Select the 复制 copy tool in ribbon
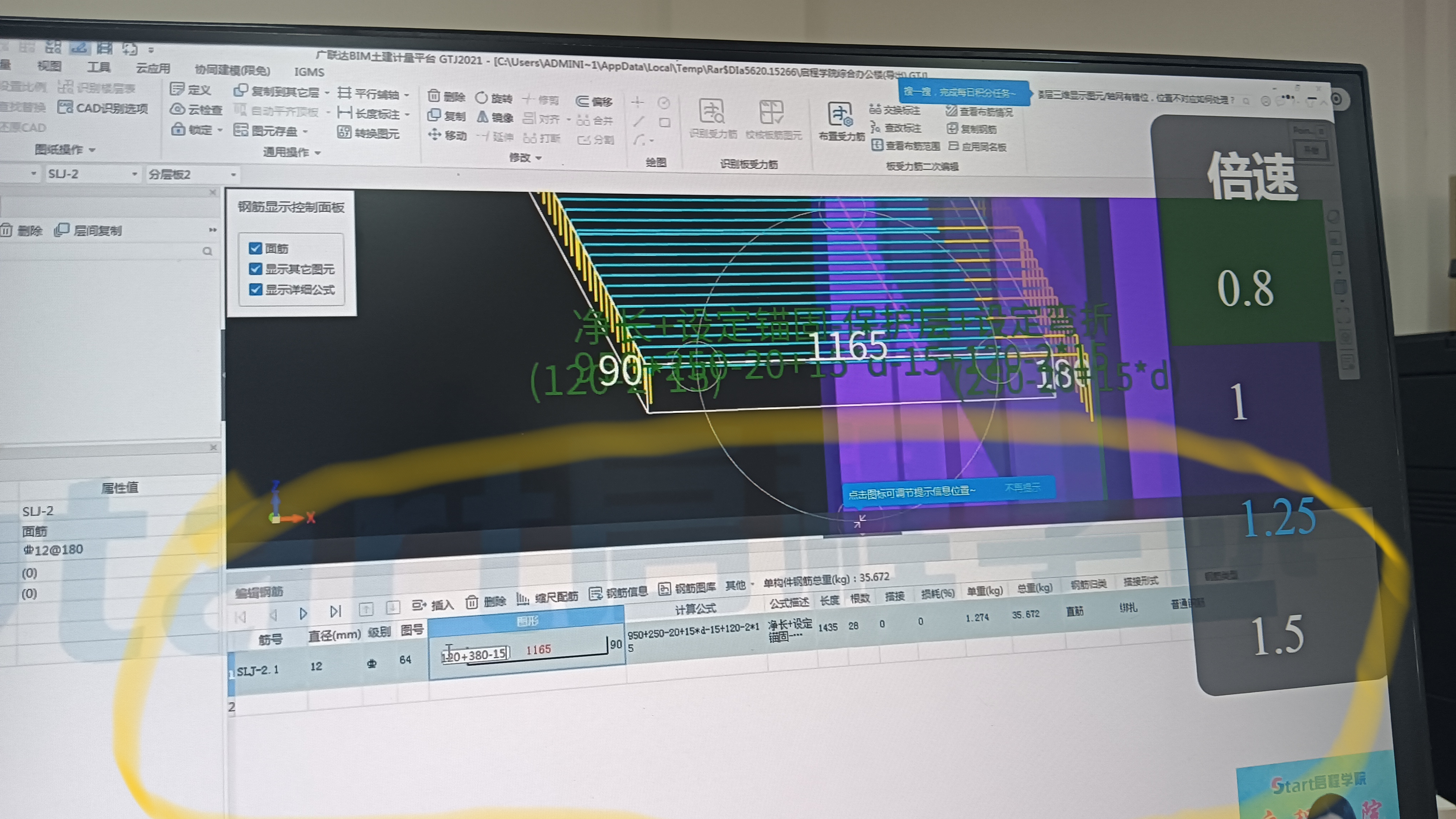 click(446, 116)
